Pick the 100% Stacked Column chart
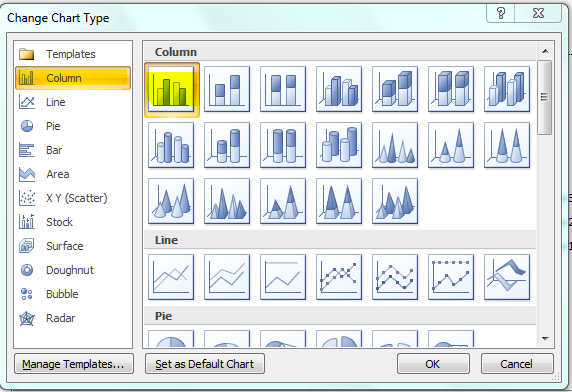 pos(283,89)
